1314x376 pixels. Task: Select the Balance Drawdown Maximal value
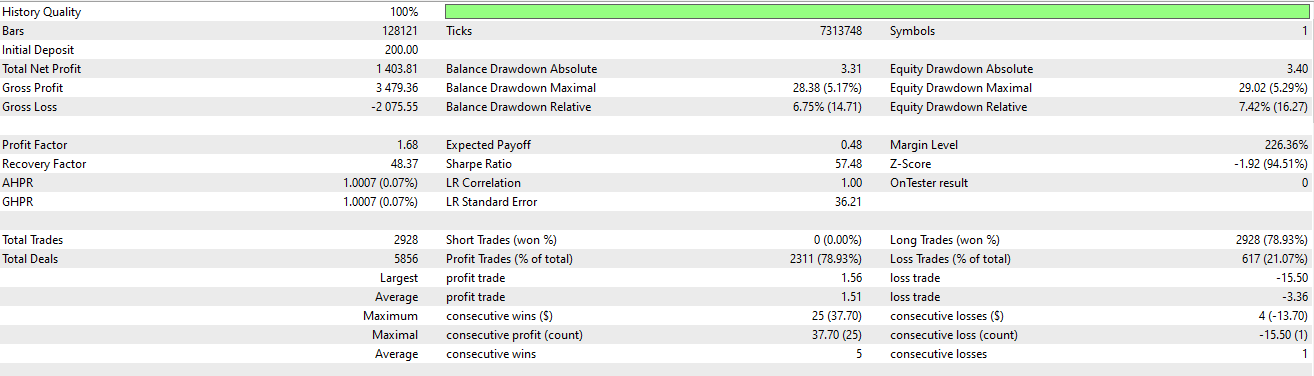pos(827,88)
